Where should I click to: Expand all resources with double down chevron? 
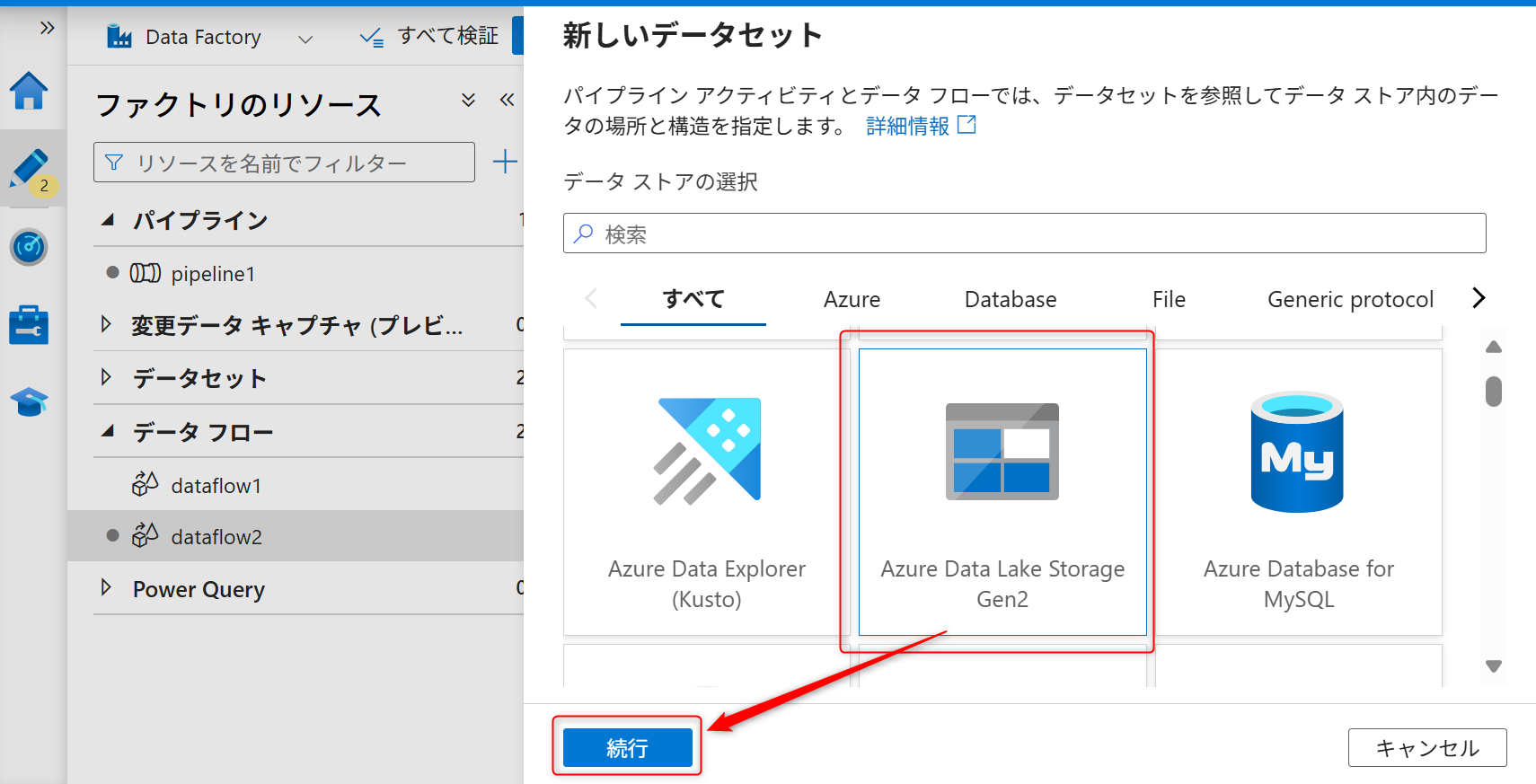click(x=468, y=100)
